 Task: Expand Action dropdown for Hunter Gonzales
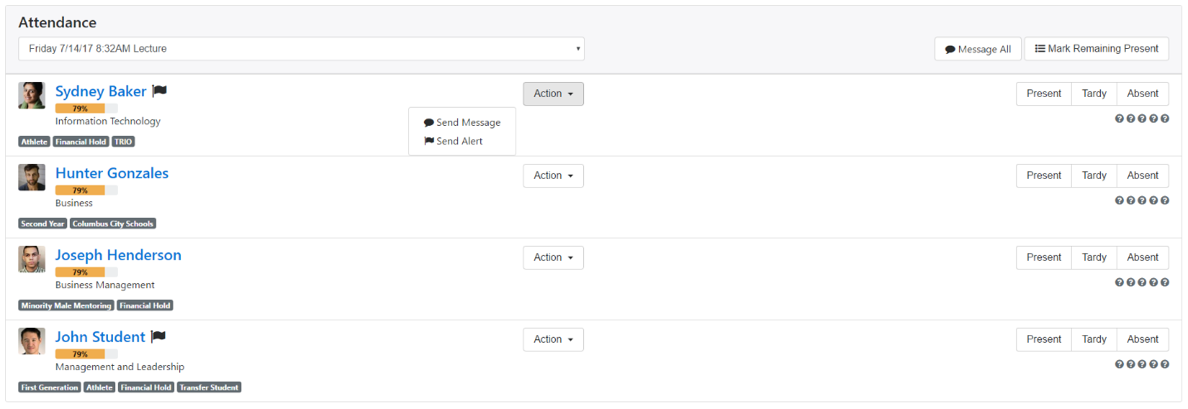click(x=553, y=175)
